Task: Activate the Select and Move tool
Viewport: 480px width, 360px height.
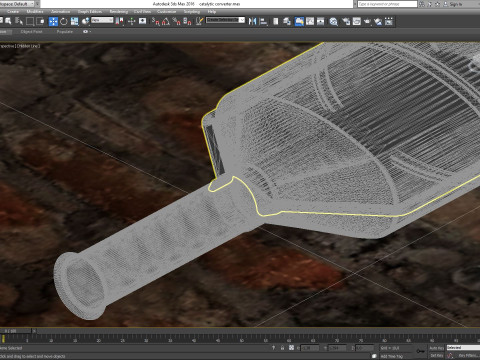Action: (53, 22)
